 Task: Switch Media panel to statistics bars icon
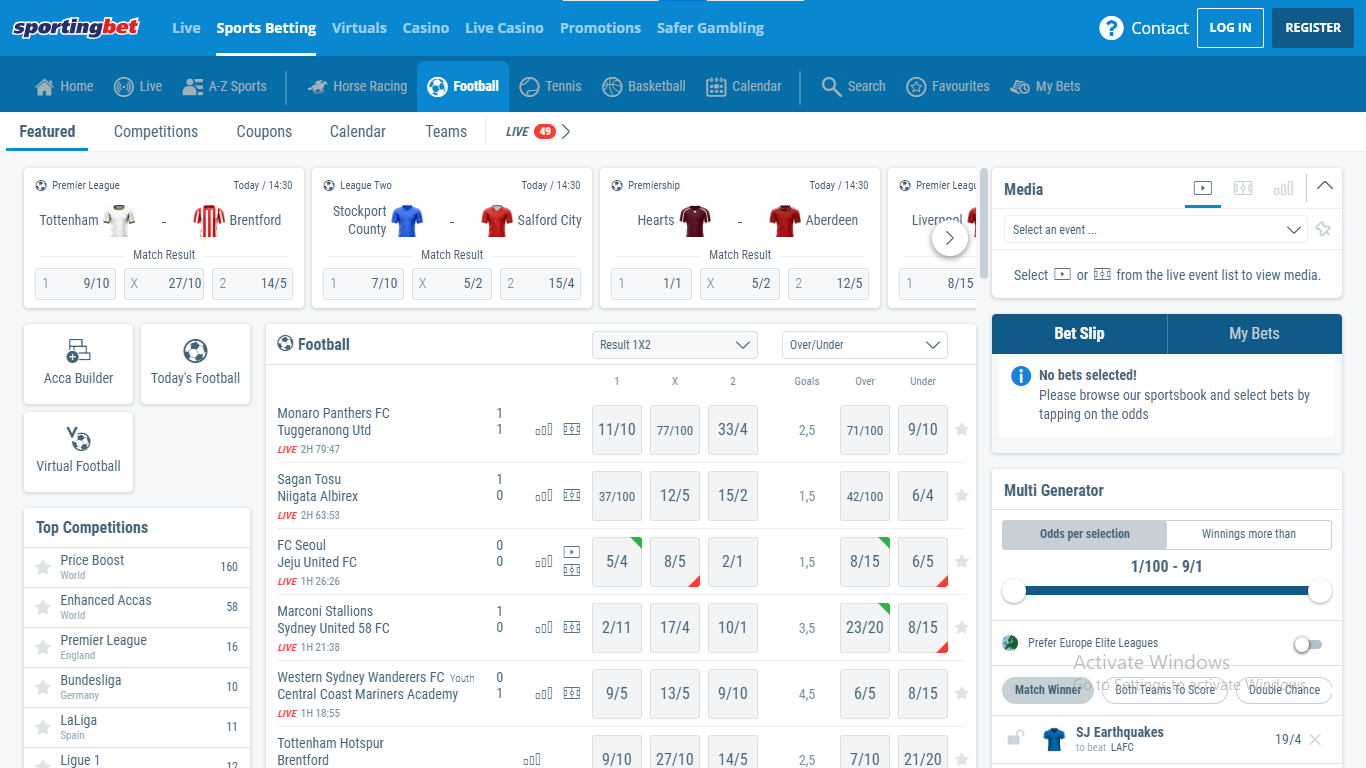pos(1283,188)
